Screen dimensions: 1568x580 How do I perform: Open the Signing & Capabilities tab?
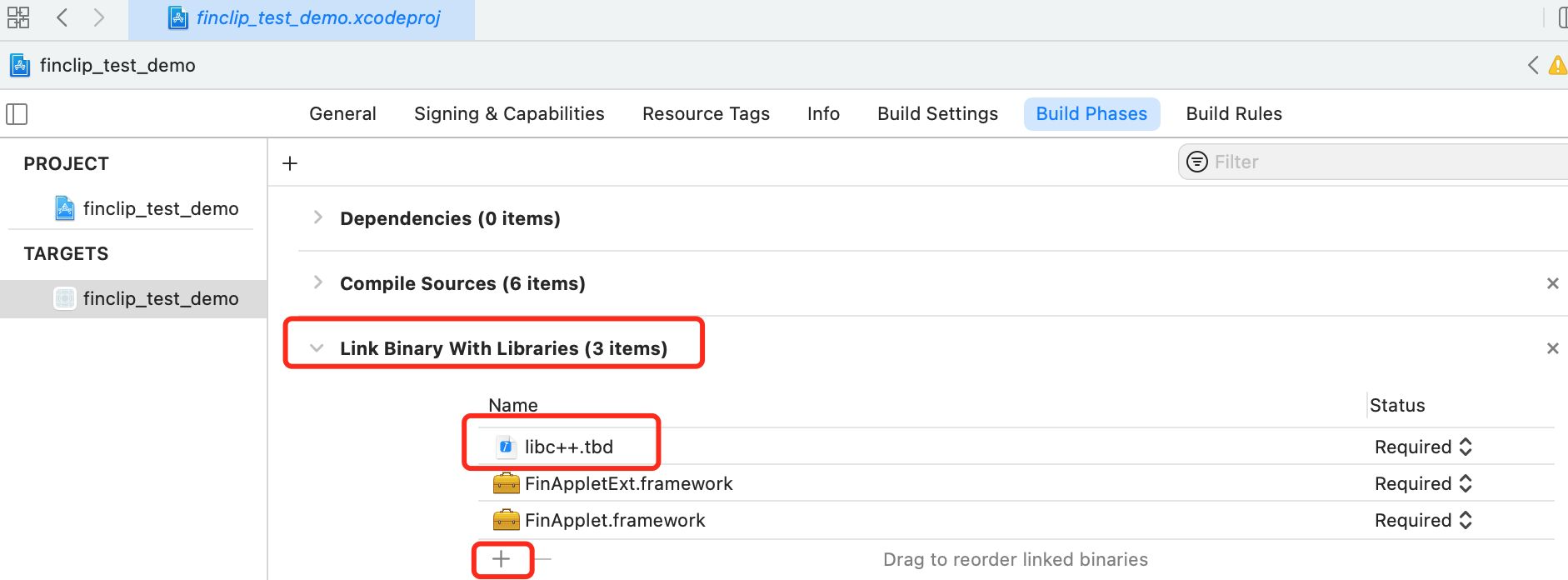click(509, 113)
